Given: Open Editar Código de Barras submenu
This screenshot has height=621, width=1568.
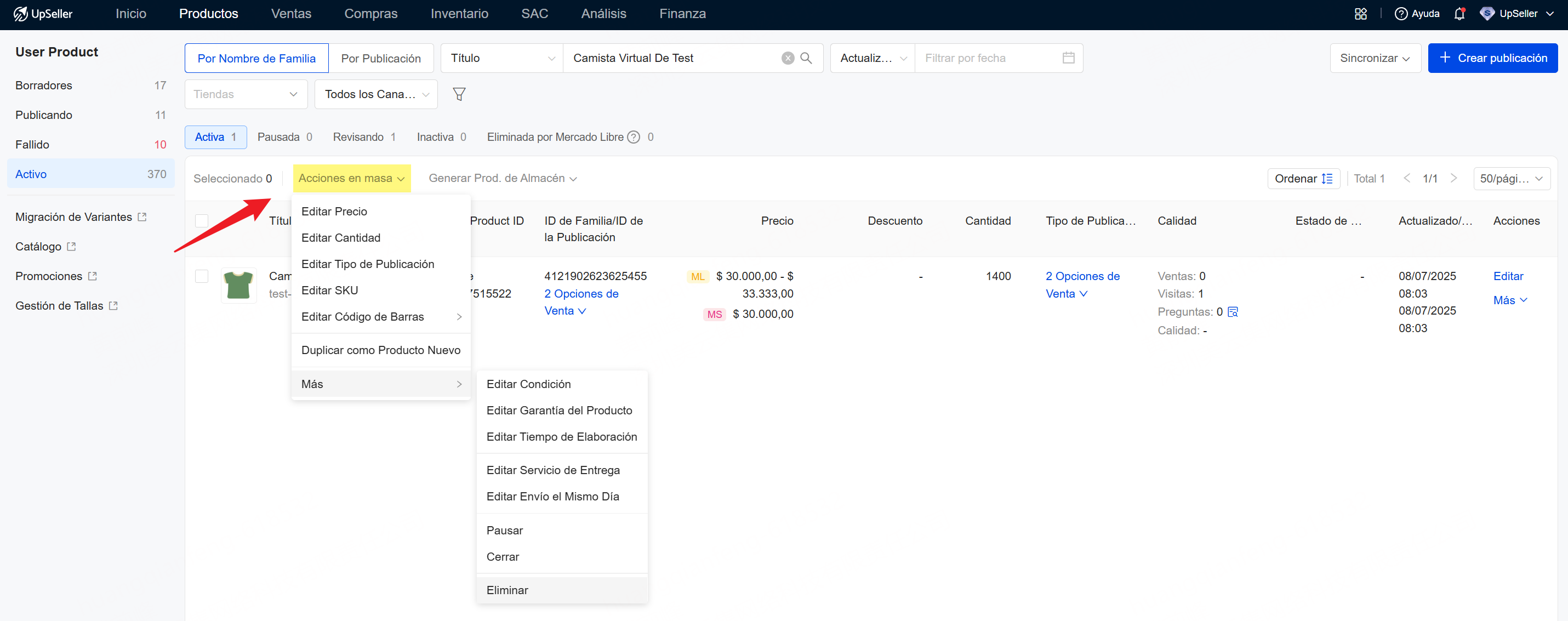Looking at the screenshot, I should coord(381,317).
